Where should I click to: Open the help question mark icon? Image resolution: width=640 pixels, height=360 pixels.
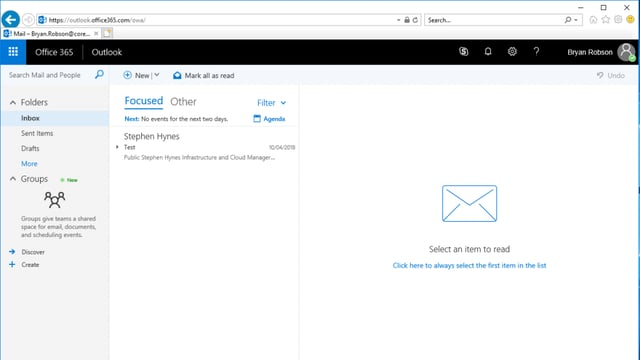(x=536, y=51)
